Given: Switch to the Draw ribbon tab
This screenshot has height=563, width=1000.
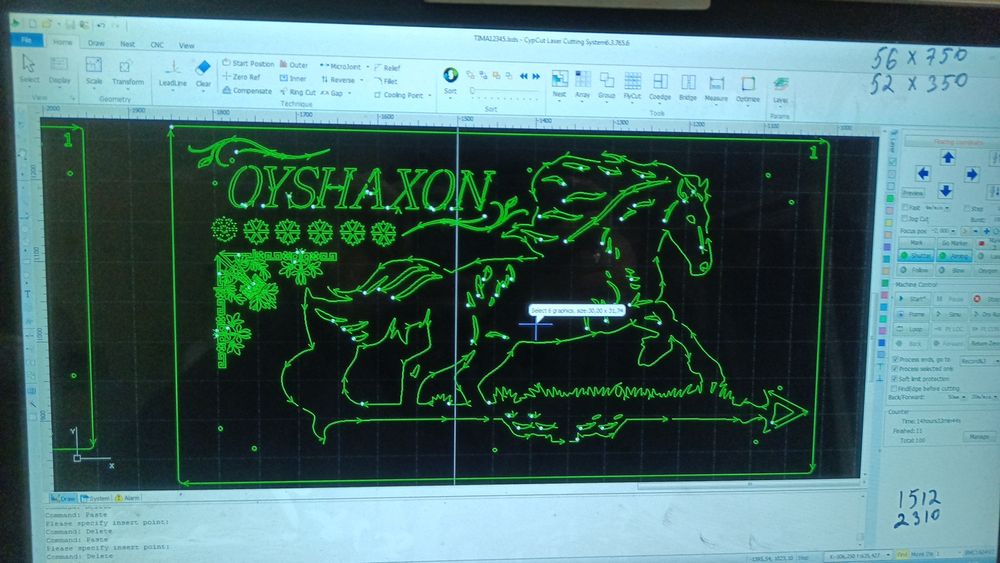Looking at the screenshot, I should pos(96,43).
